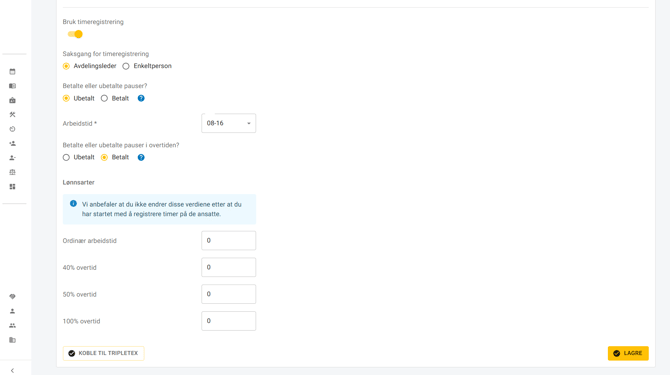Open the Arbeidstid 08-16 dropdown
Image resolution: width=670 pixels, height=375 pixels.
[229, 123]
